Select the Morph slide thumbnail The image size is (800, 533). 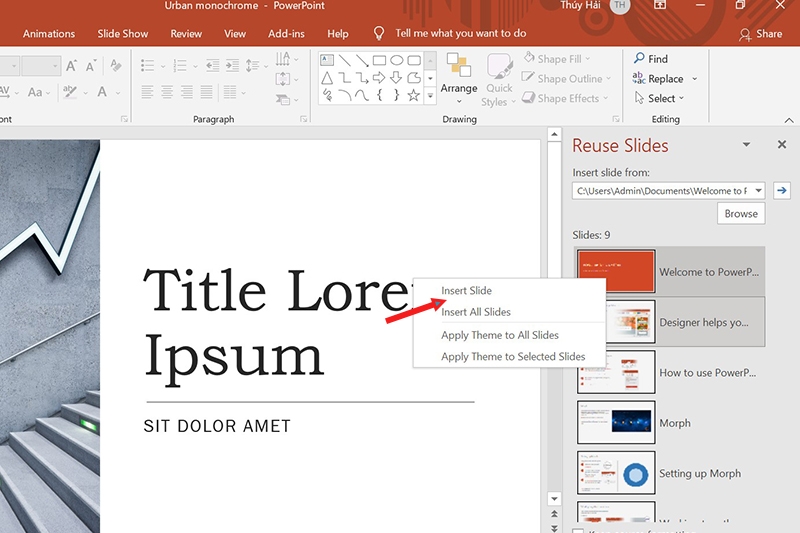(616, 422)
